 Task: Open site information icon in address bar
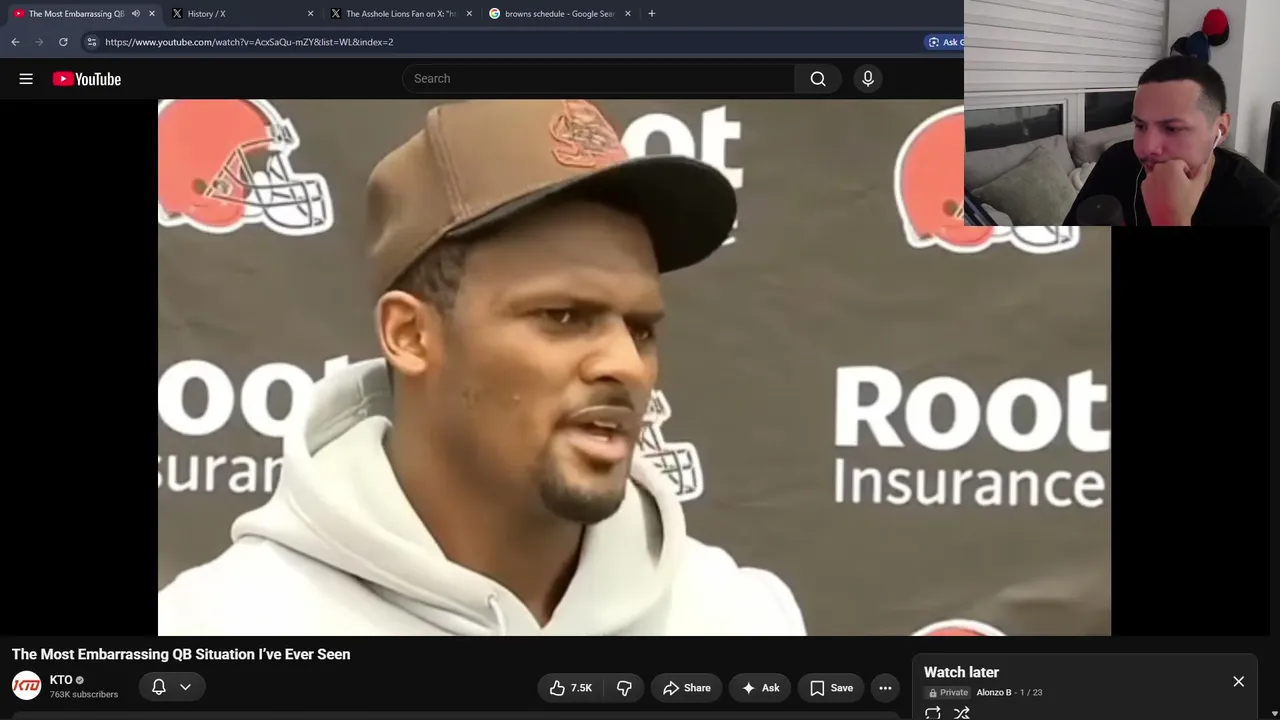coord(91,42)
